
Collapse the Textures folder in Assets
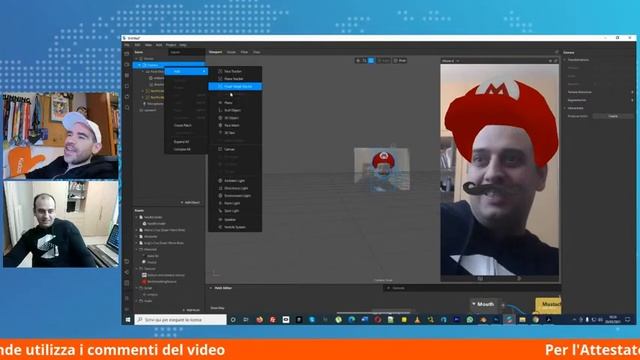click(x=137, y=269)
